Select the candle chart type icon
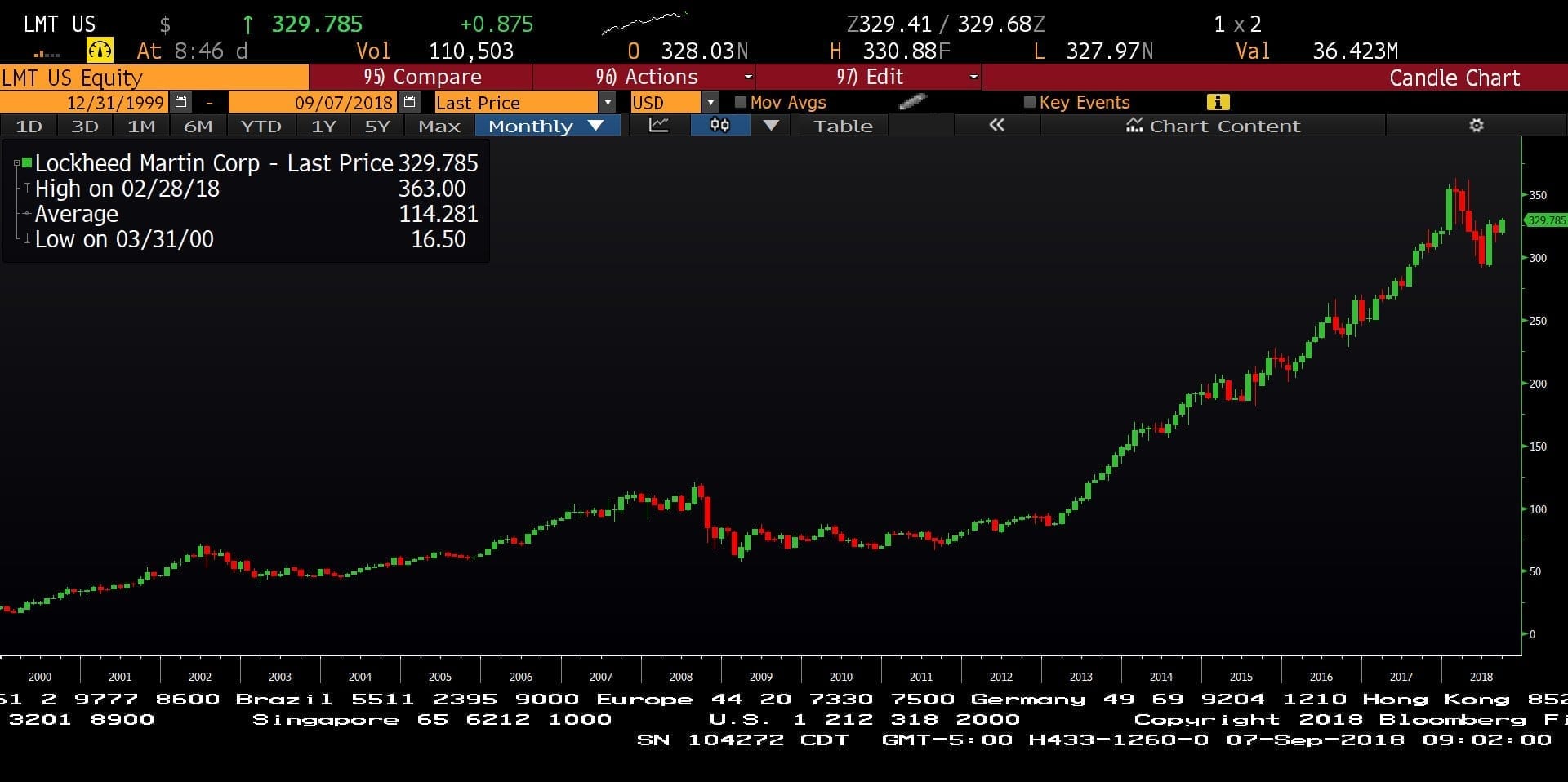 coord(719,126)
